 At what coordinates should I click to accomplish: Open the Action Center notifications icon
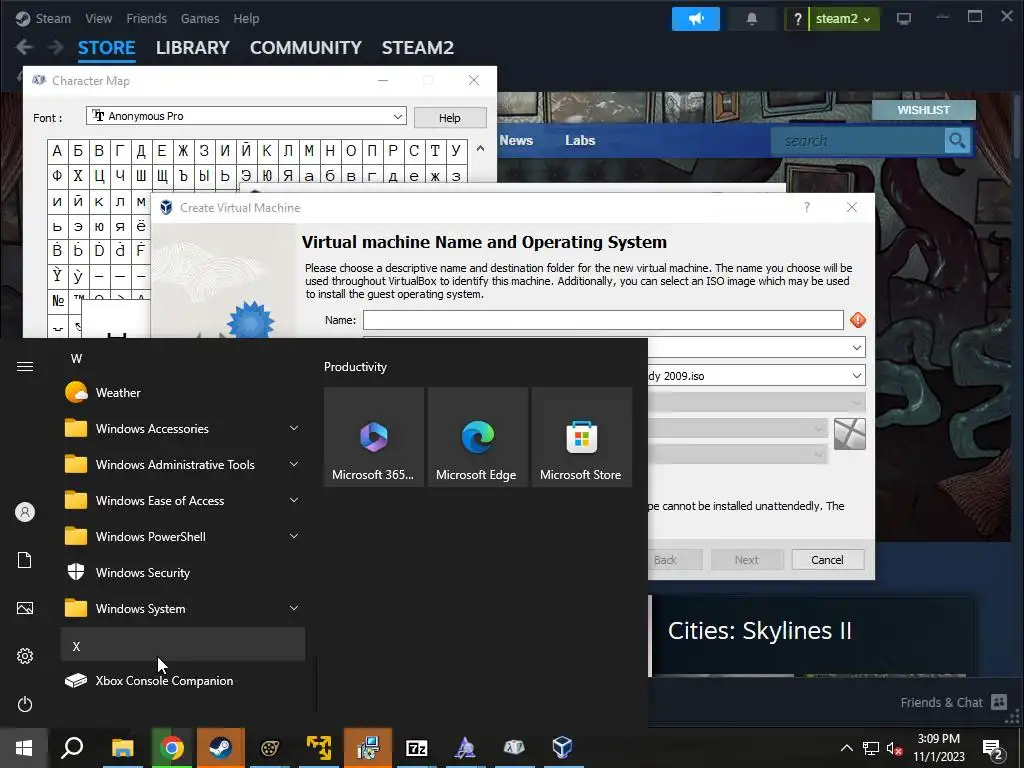tap(993, 750)
